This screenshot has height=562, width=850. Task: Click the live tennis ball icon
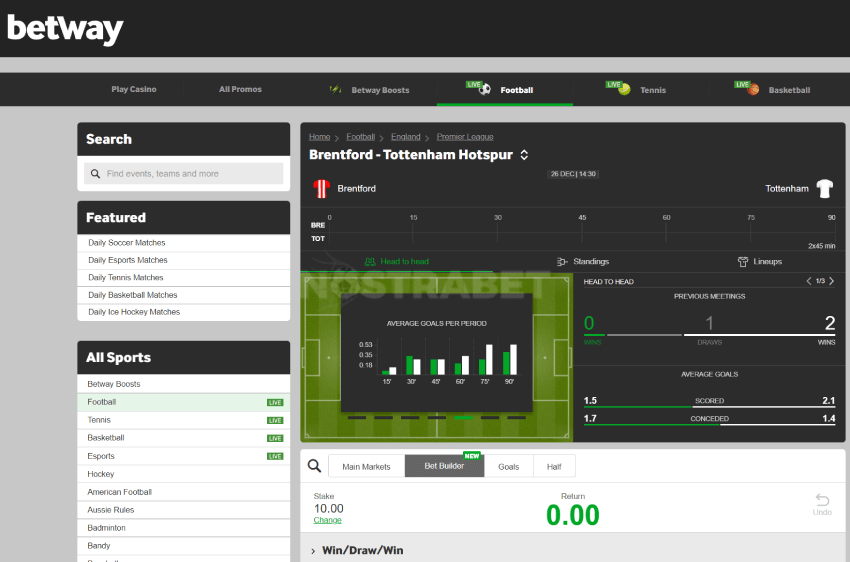(x=624, y=89)
